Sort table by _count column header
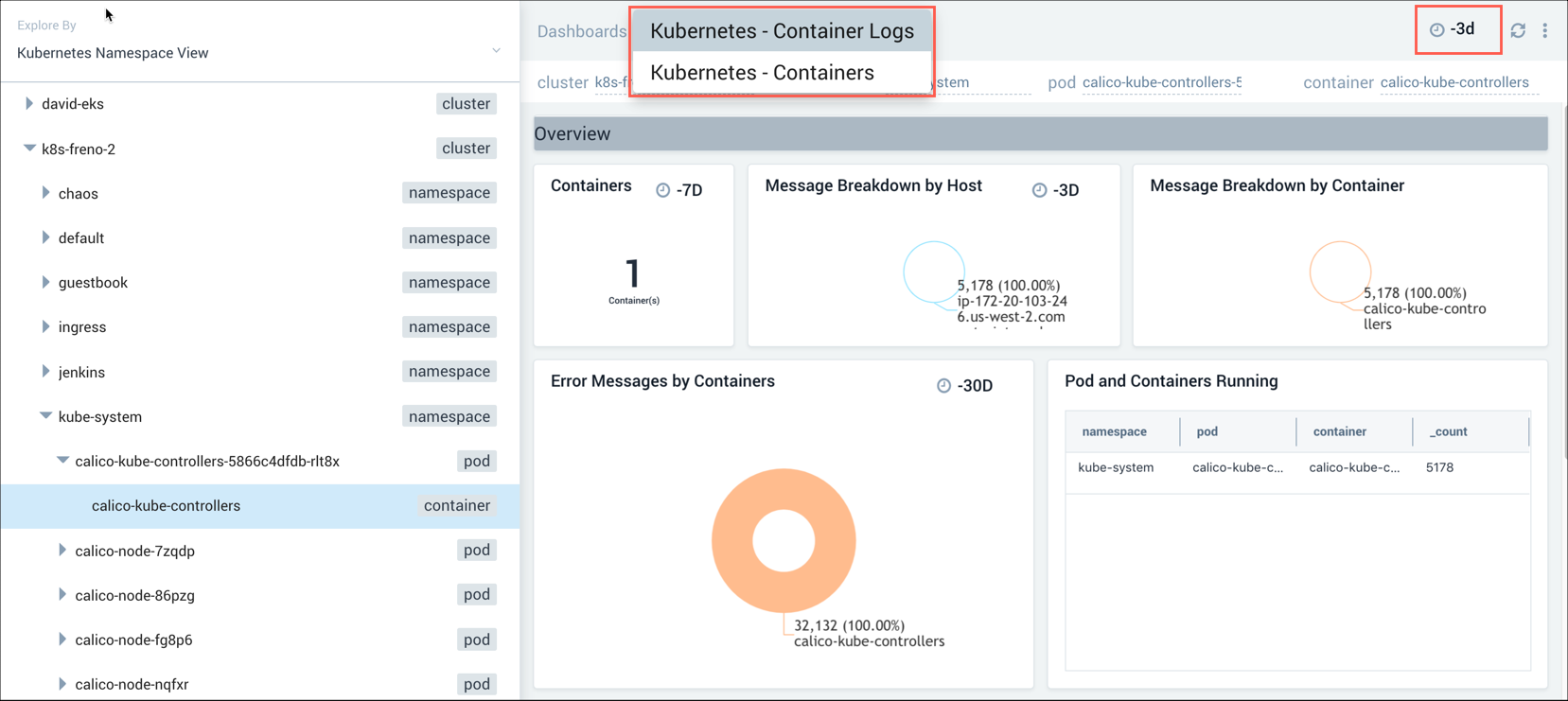Viewport: 1568px width, 701px height. pos(1448,431)
